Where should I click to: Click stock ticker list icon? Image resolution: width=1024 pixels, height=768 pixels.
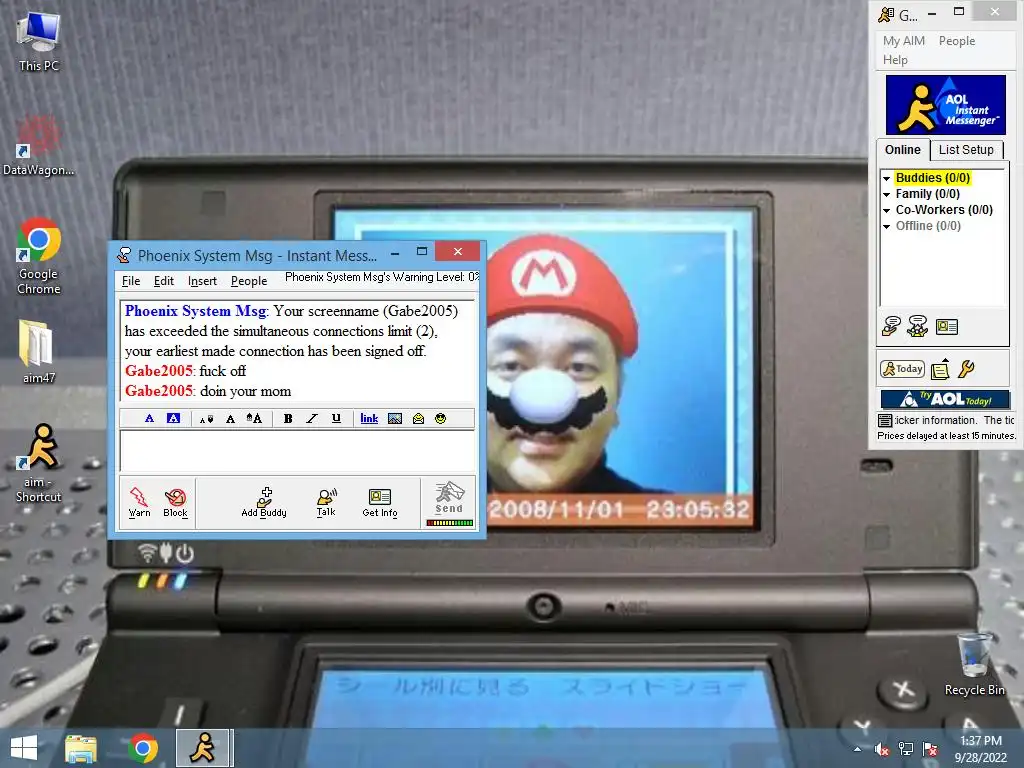[885, 421]
